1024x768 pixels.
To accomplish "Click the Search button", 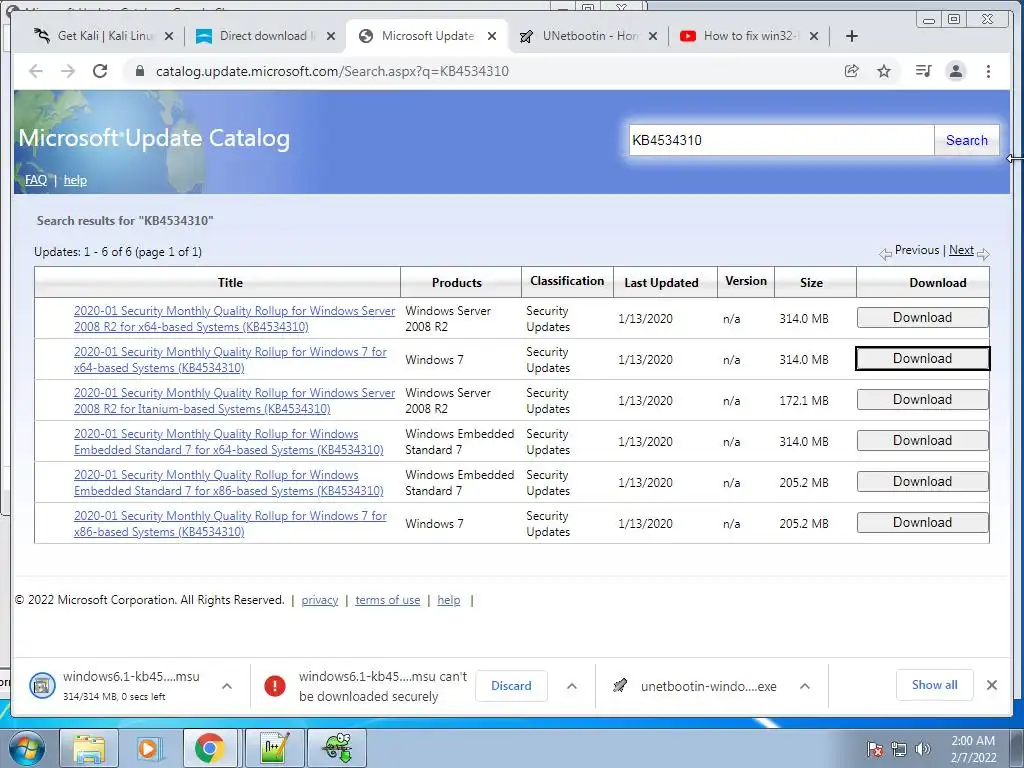I will 967,140.
